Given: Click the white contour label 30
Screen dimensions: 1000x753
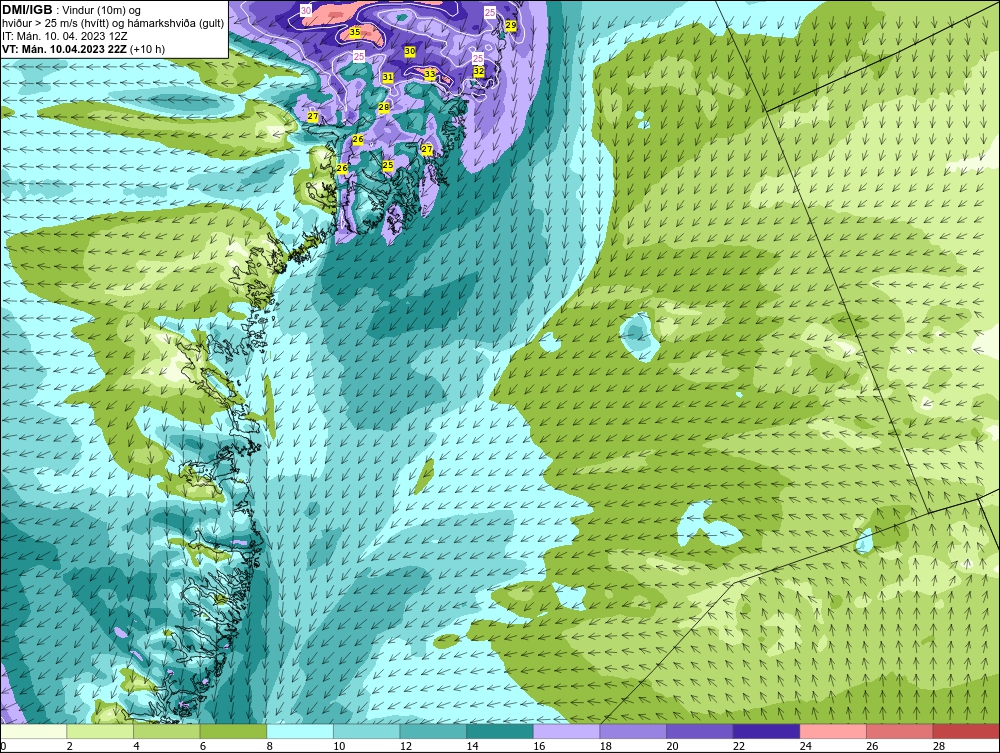Looking at the screenshot, I should (306, 11).
